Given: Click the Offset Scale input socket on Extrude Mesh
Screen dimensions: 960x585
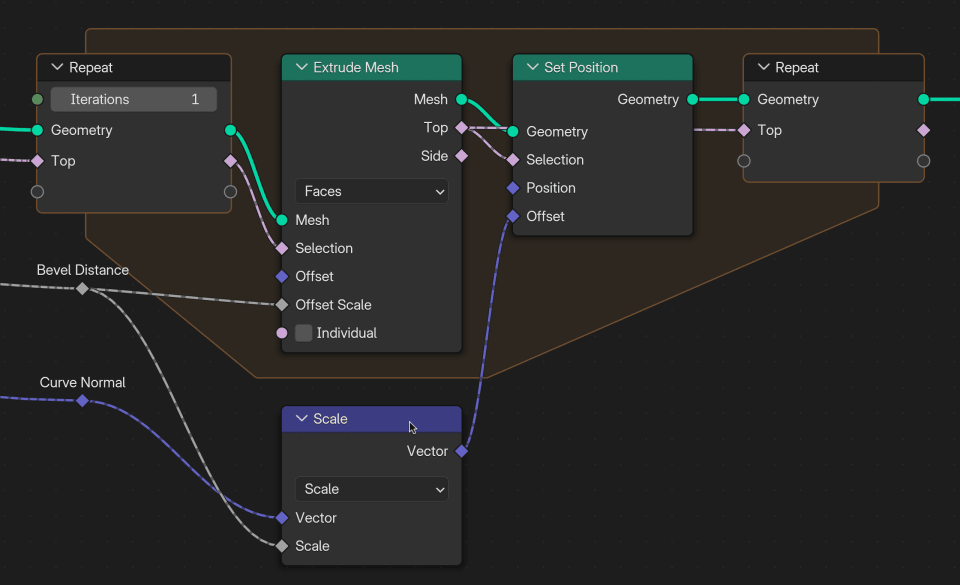Looking at the screenshot, I should 283,304.
